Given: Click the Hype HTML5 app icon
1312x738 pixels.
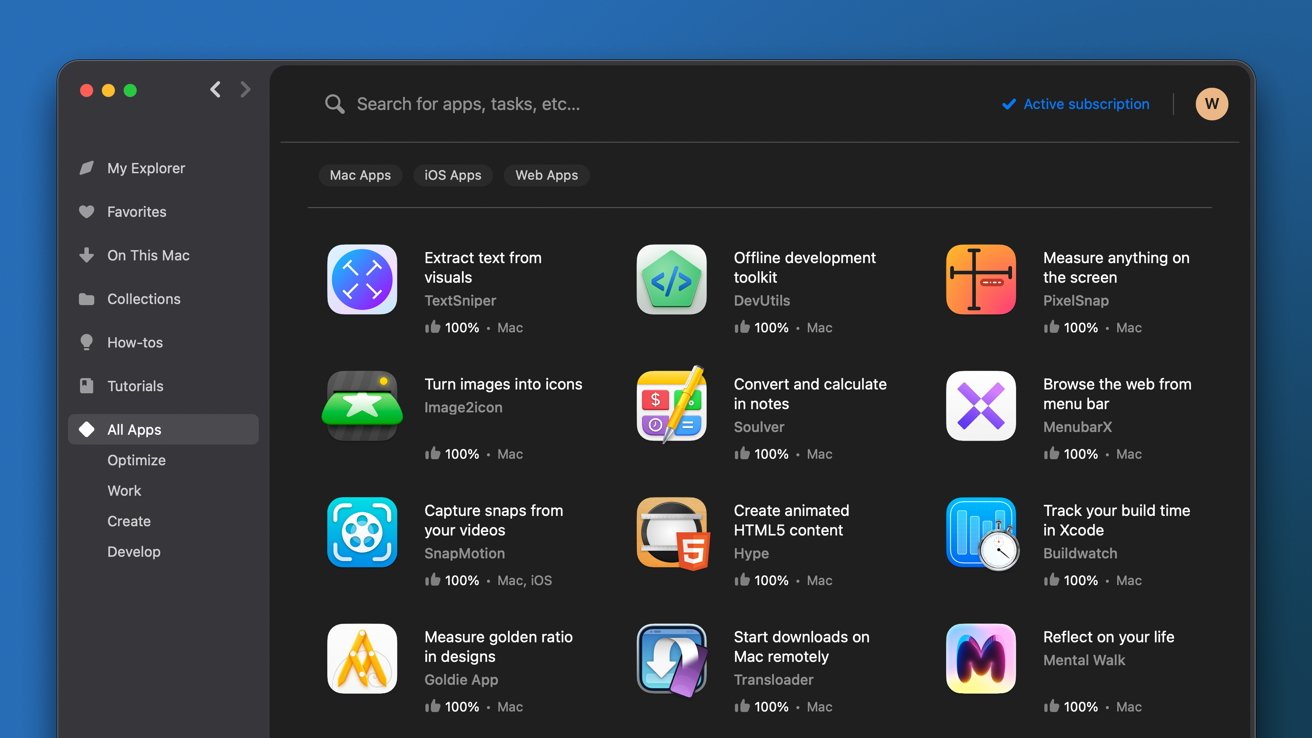Looking at the screenshot, I should coord(671,532).
